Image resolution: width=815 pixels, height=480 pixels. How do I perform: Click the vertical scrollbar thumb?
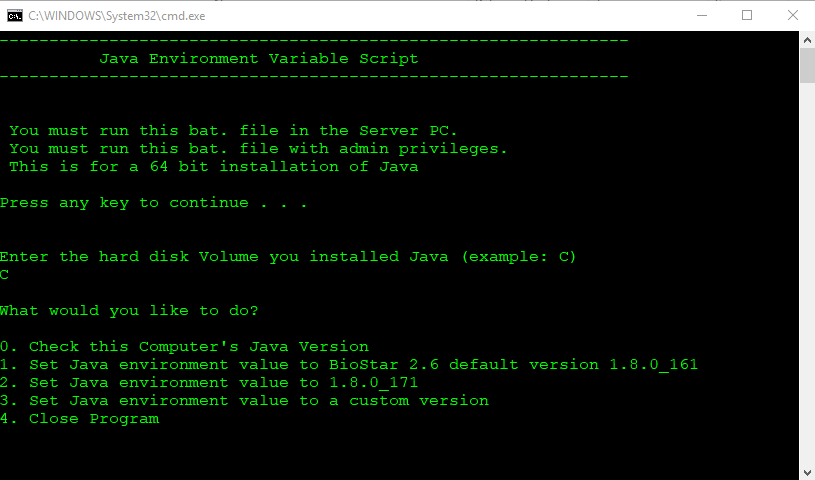pos(807,66)
